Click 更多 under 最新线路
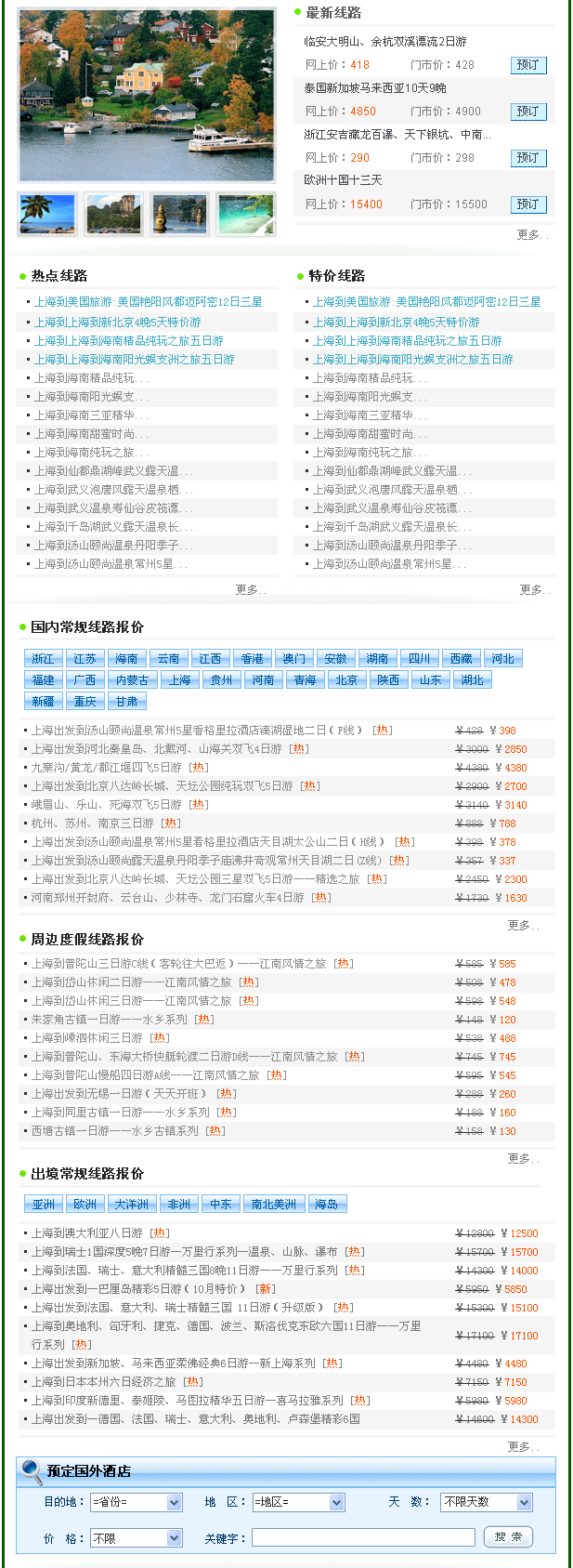 [x=533, y=235]
